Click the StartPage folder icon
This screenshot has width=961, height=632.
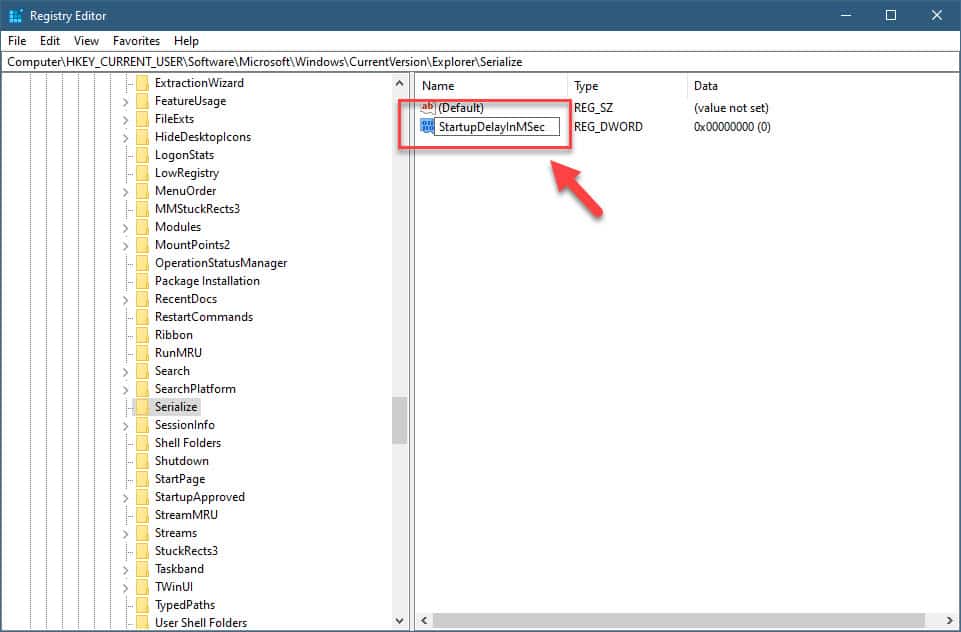142,479
